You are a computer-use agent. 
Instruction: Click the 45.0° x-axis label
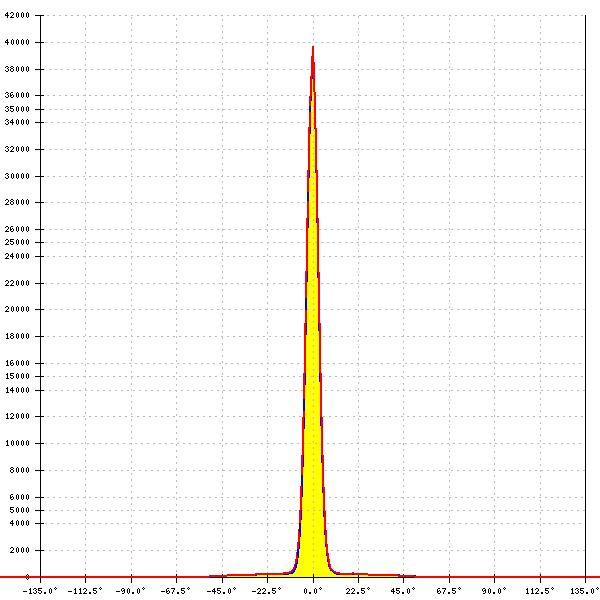[x=403, y=591]
